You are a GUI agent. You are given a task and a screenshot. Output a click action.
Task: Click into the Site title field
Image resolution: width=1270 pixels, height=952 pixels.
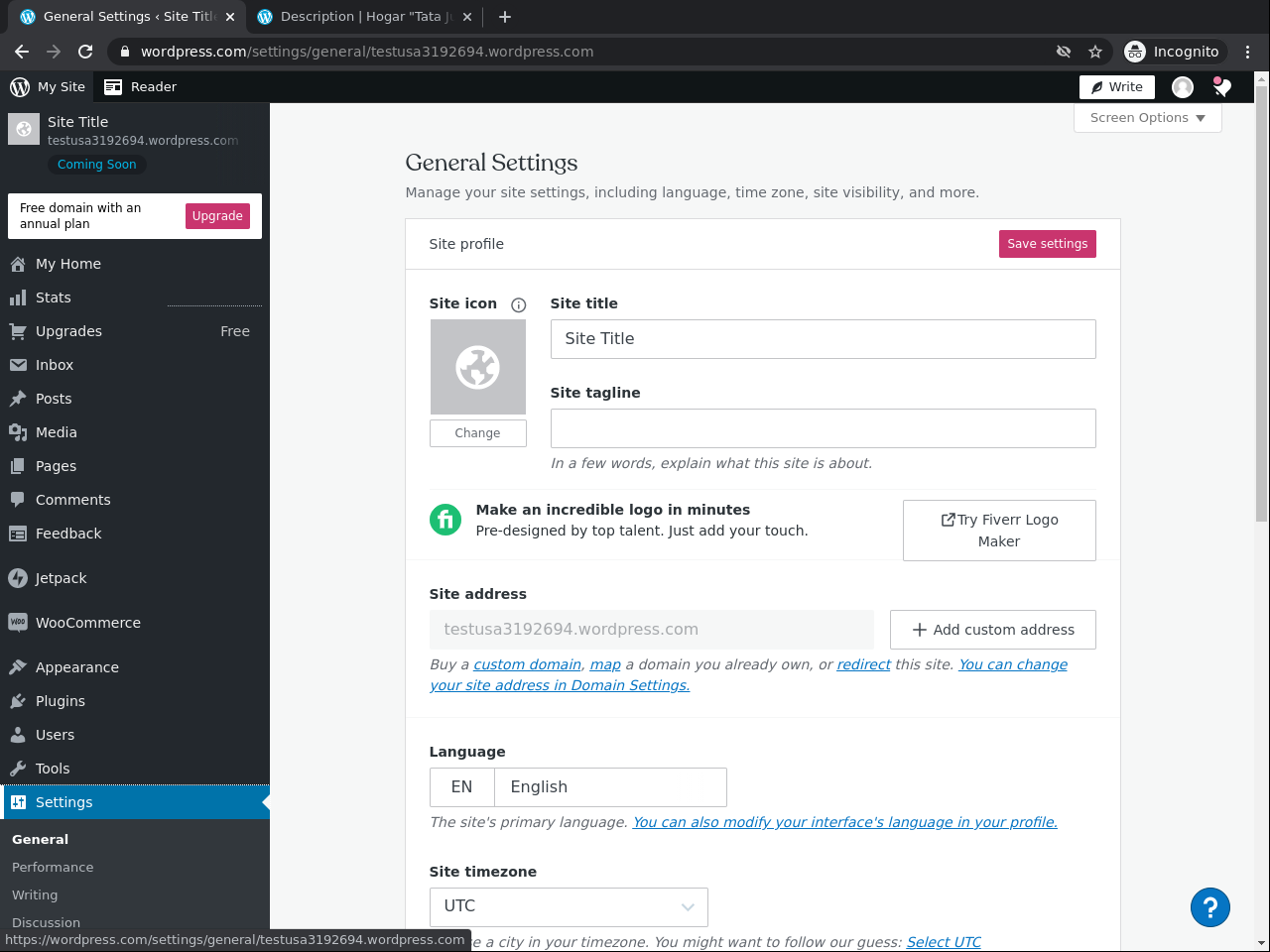(824, 339)
